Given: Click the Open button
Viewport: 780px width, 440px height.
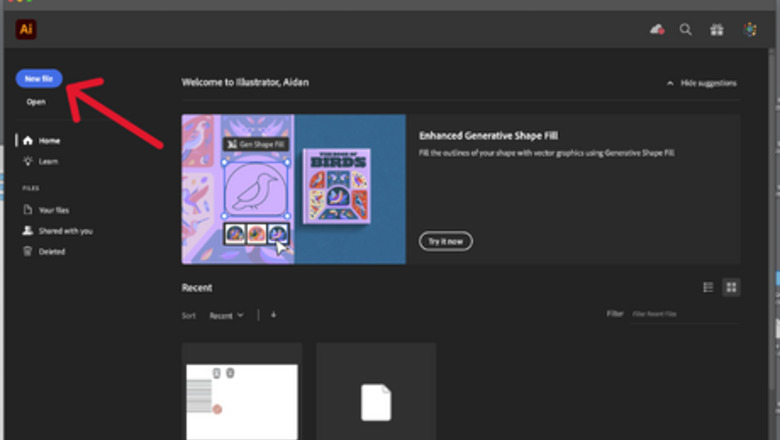Looking at the screenshot, I should coord(36,102).
